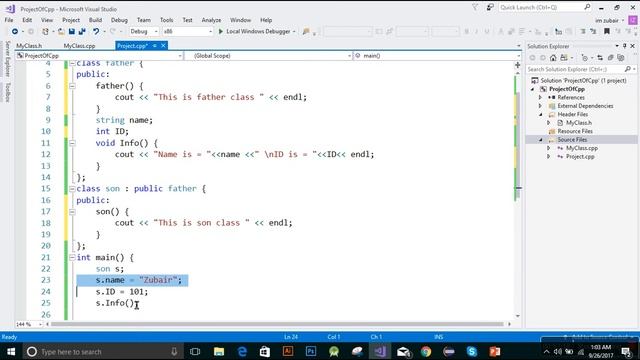This screenshot has width=640, height=360.
Task: Click the Navigate Backward toolbar icon
Action: click(x=15, y=31)
